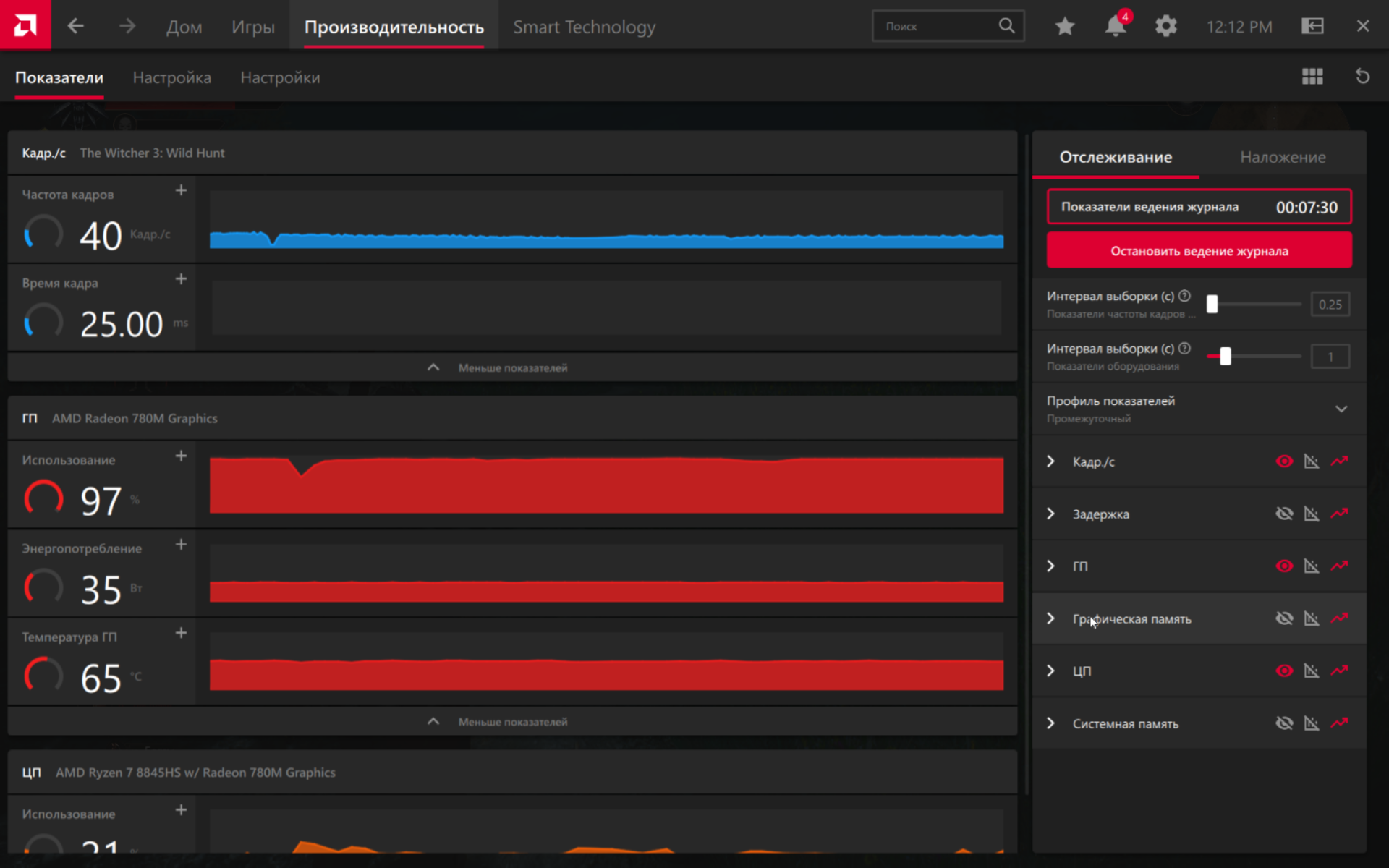Click the hardware interval value field showing 1

point(1330,357)
